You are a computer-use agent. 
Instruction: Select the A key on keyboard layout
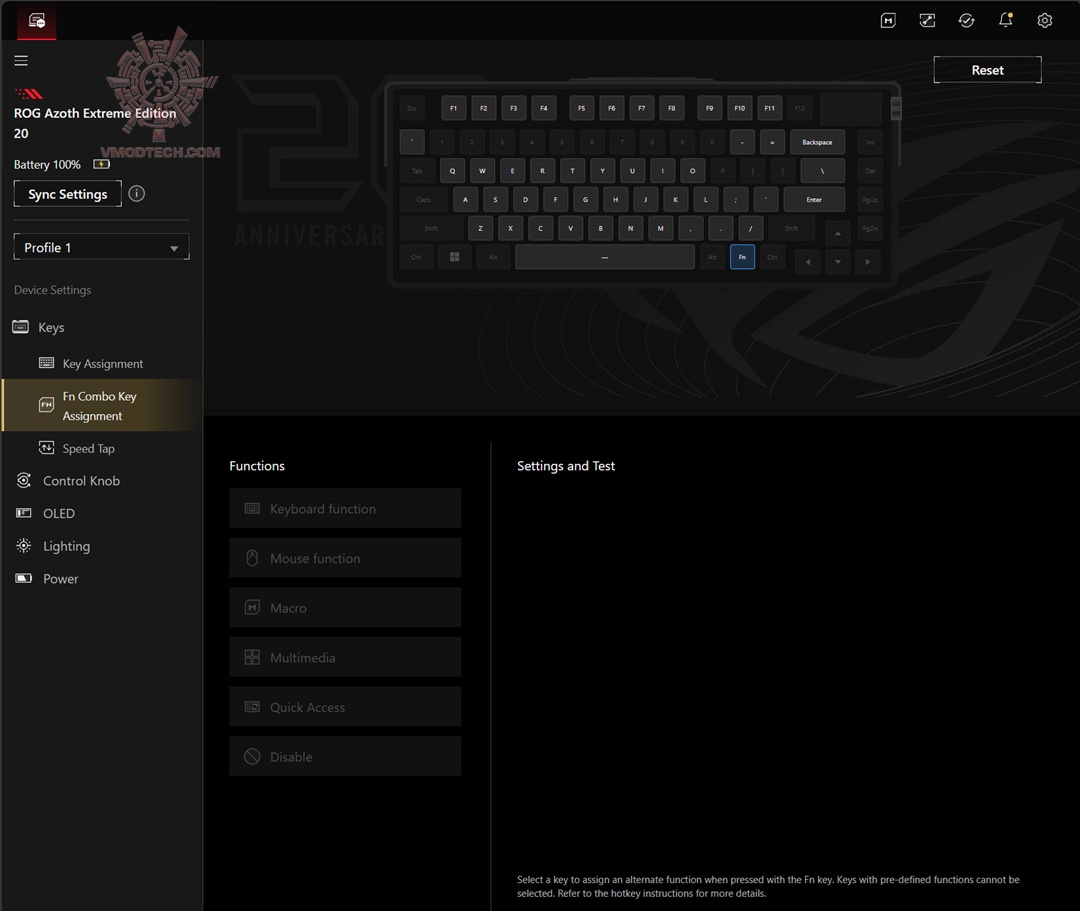(x=465, y=200)
